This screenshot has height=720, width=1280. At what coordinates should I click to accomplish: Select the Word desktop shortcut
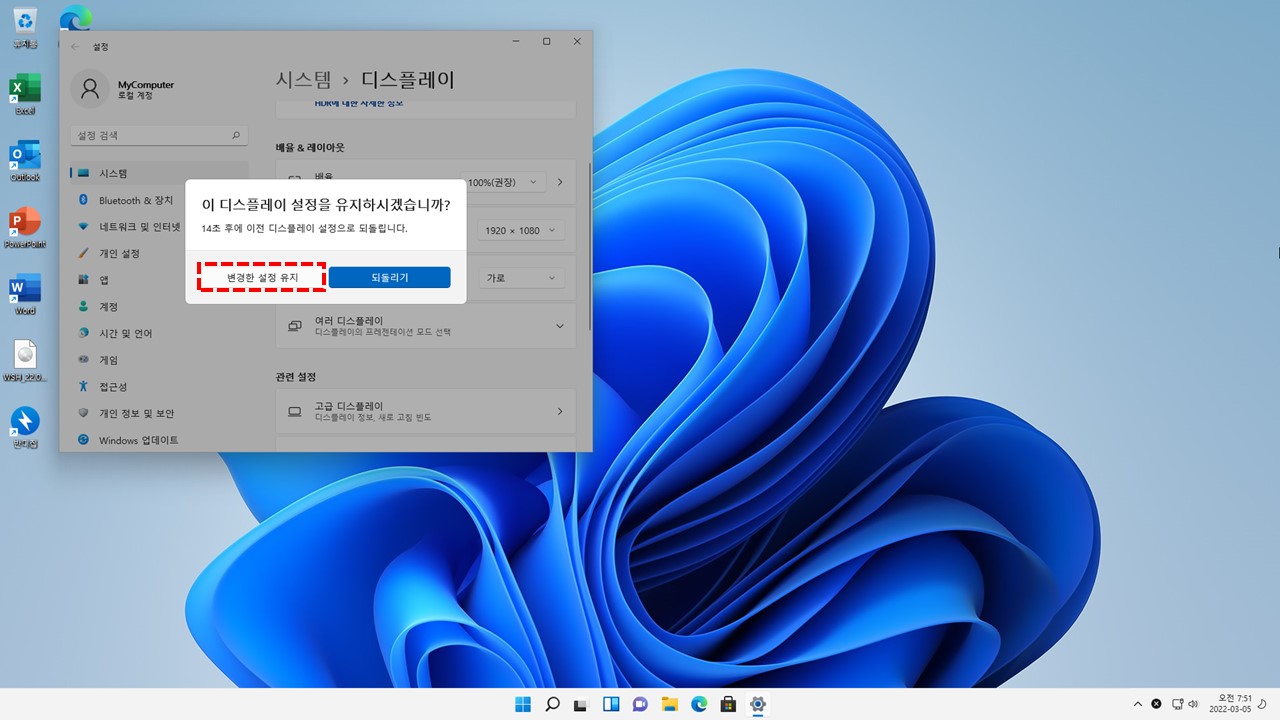pyautogui.click(x=25, y=294)
